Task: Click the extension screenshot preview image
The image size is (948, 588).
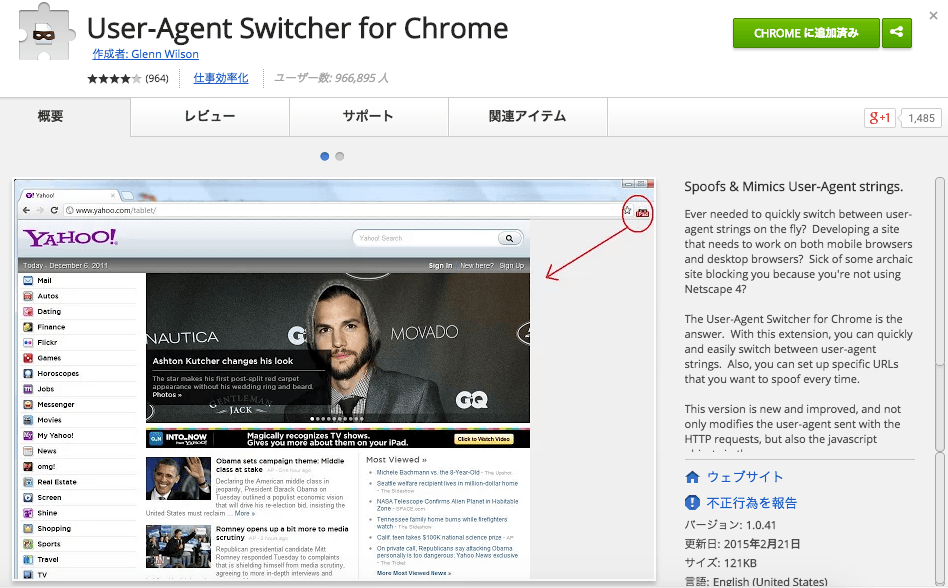Action: click(x=334, y=380)
